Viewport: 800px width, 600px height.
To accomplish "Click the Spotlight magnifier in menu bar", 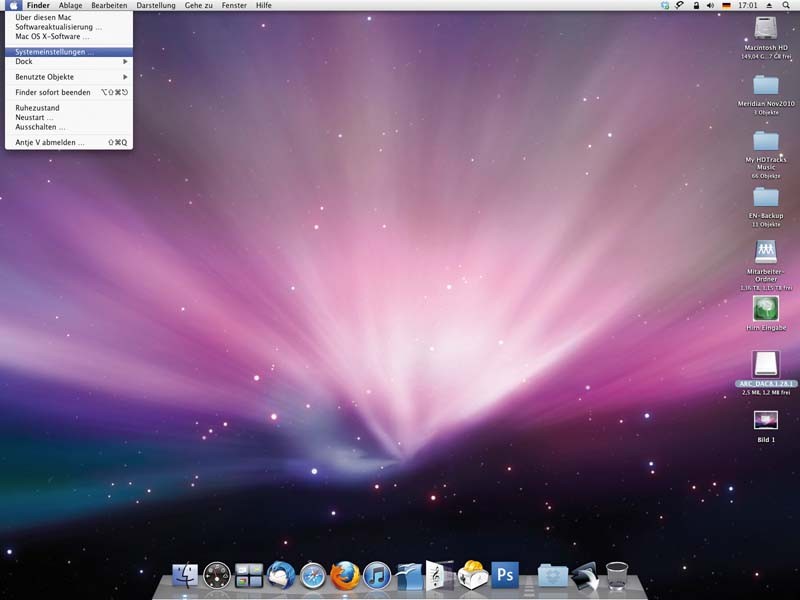I will click(786, 5).
